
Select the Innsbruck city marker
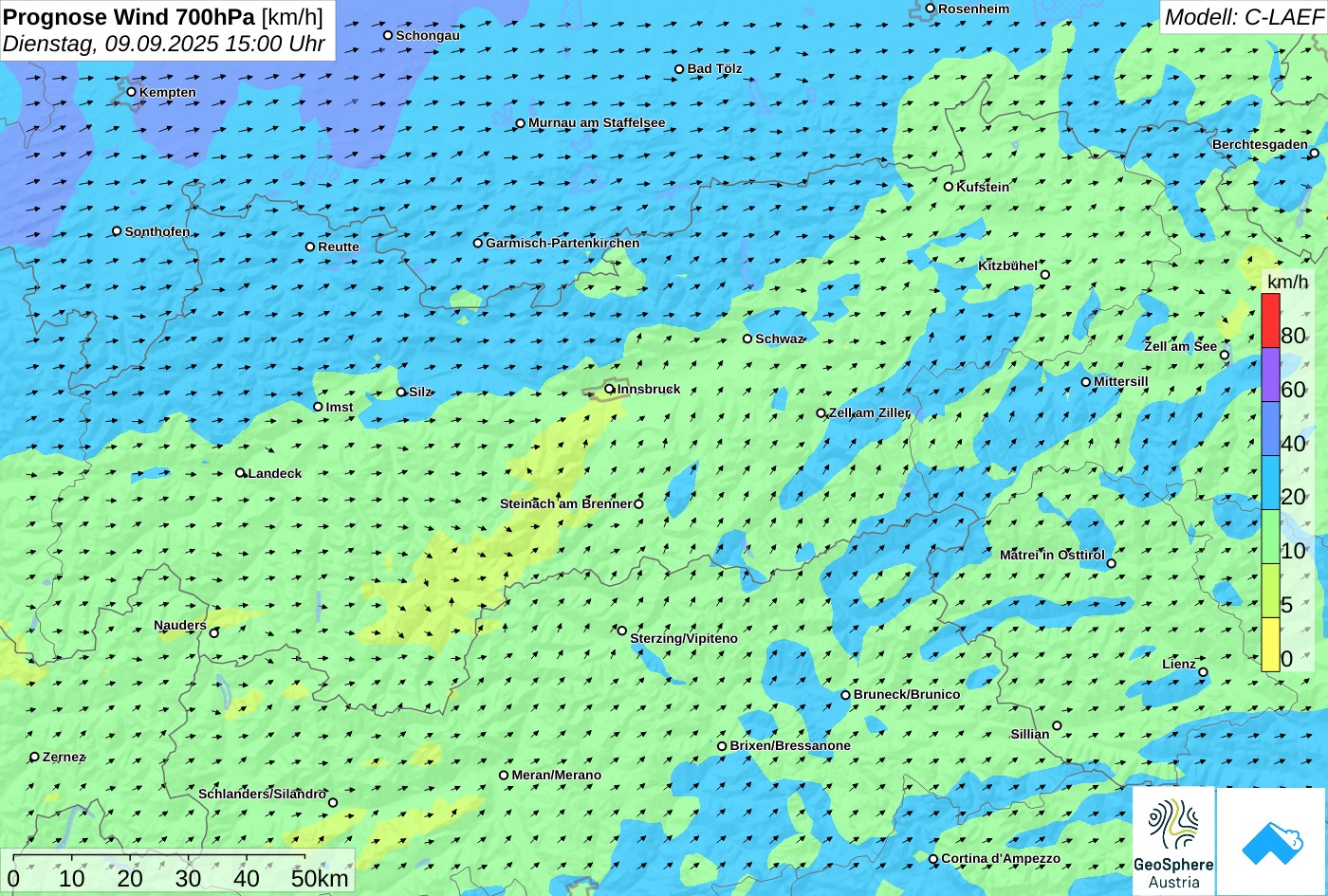(x=610, y=389)
